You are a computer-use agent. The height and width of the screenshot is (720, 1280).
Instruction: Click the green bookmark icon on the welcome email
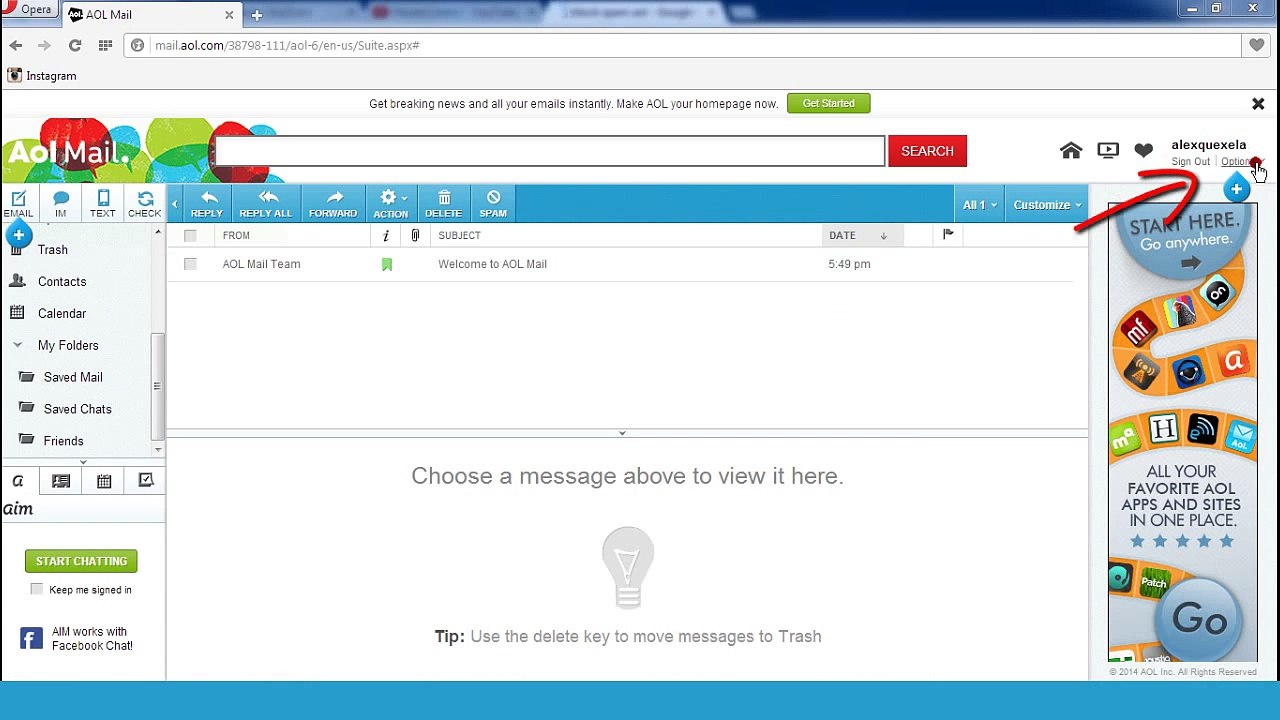pyautogui.click(x=387, y=264)
